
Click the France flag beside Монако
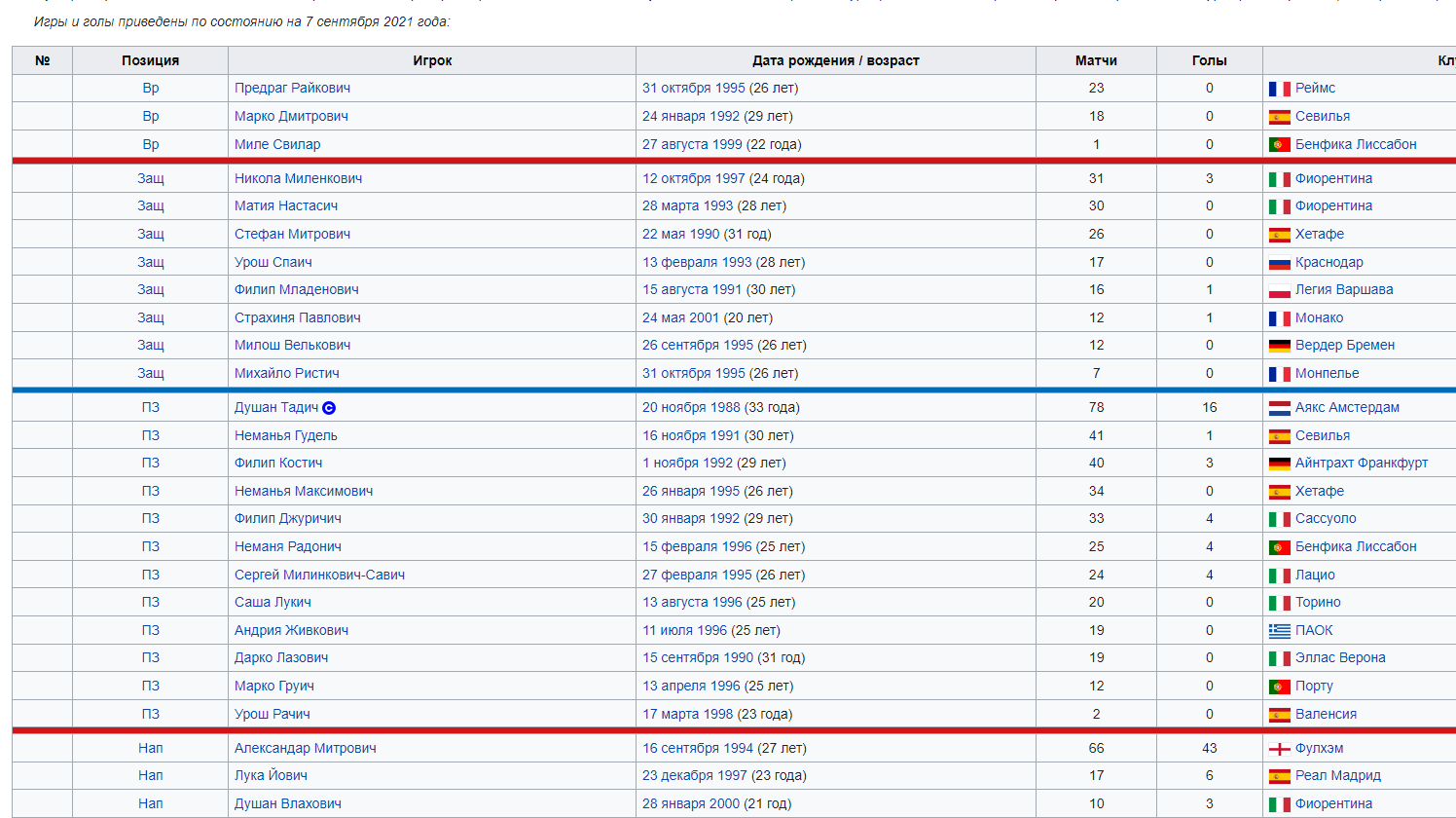pos(1280,318)
